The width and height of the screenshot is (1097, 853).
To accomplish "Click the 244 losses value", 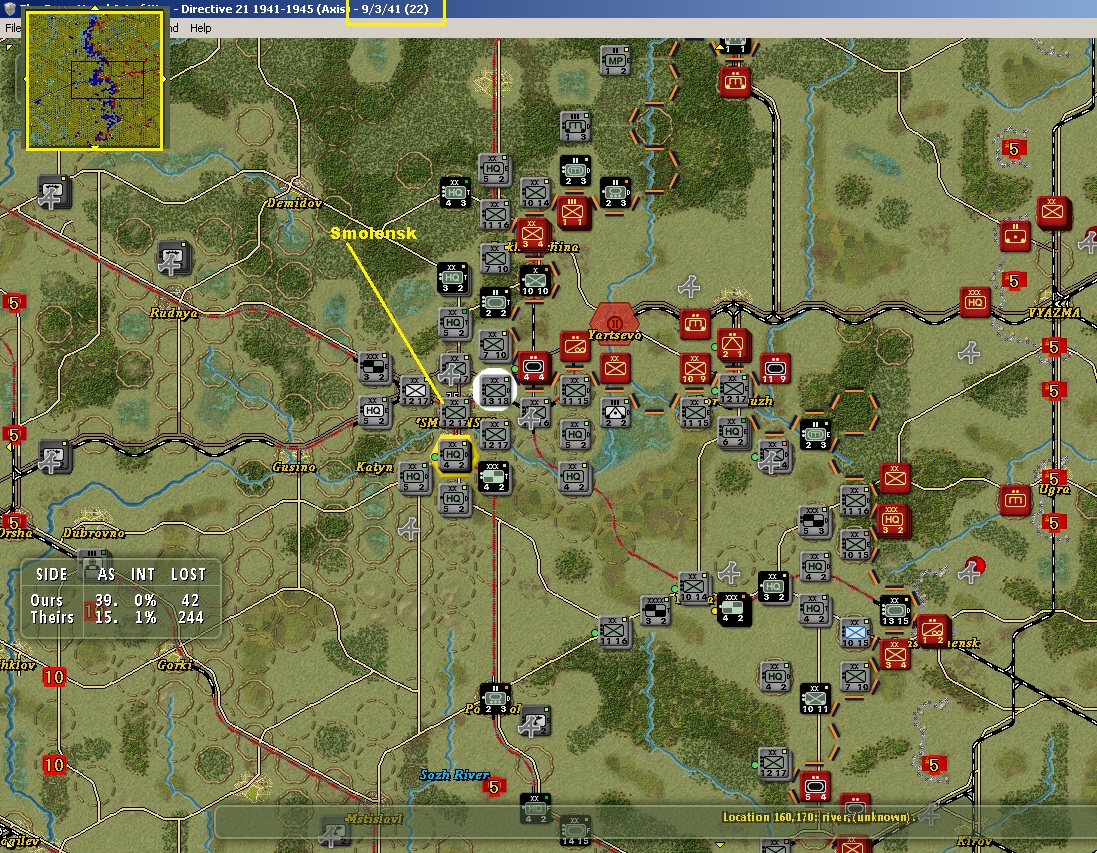I will point(190,618).
